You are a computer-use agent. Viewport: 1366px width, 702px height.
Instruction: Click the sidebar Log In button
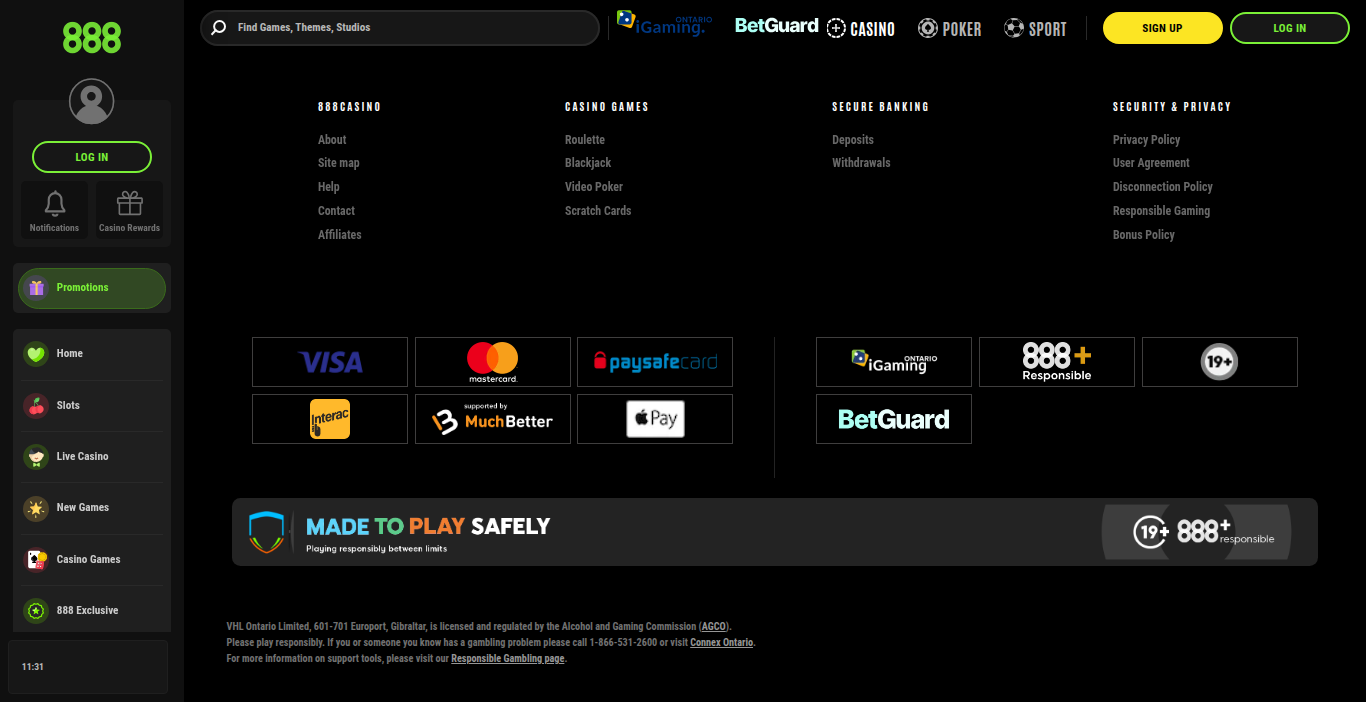(92, 157)
